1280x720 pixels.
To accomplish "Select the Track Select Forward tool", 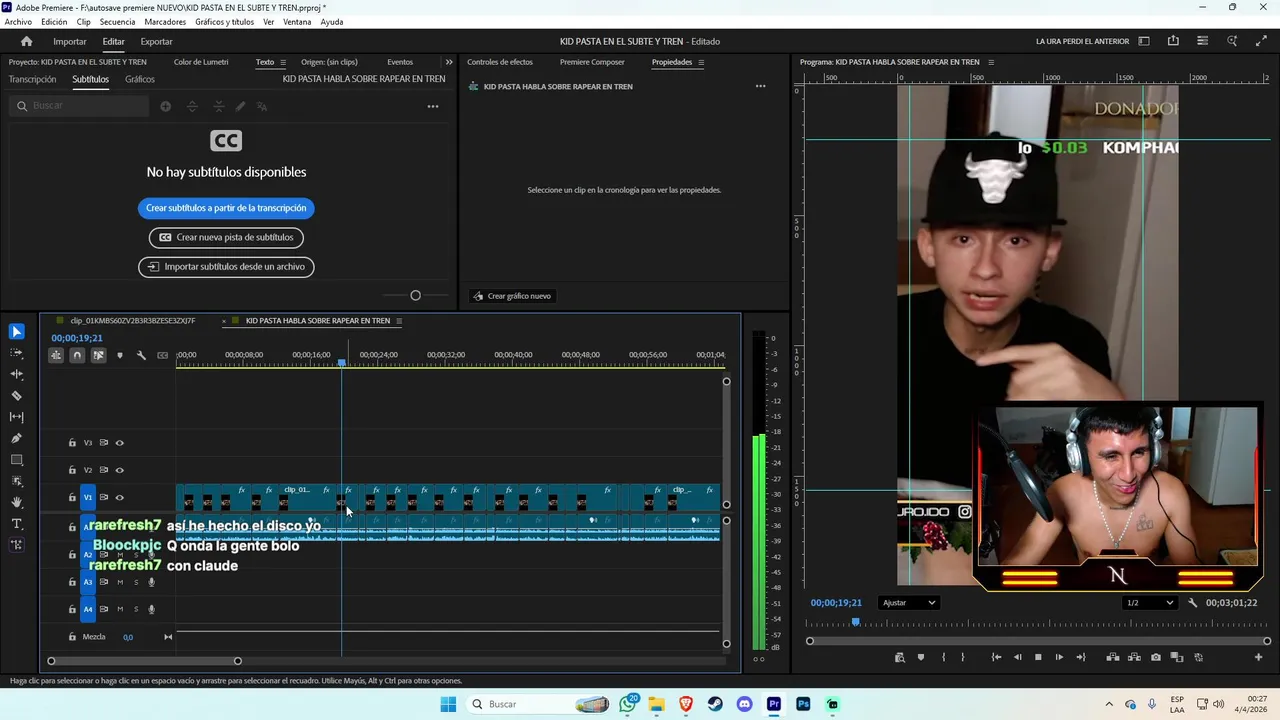I will [17, 353].
